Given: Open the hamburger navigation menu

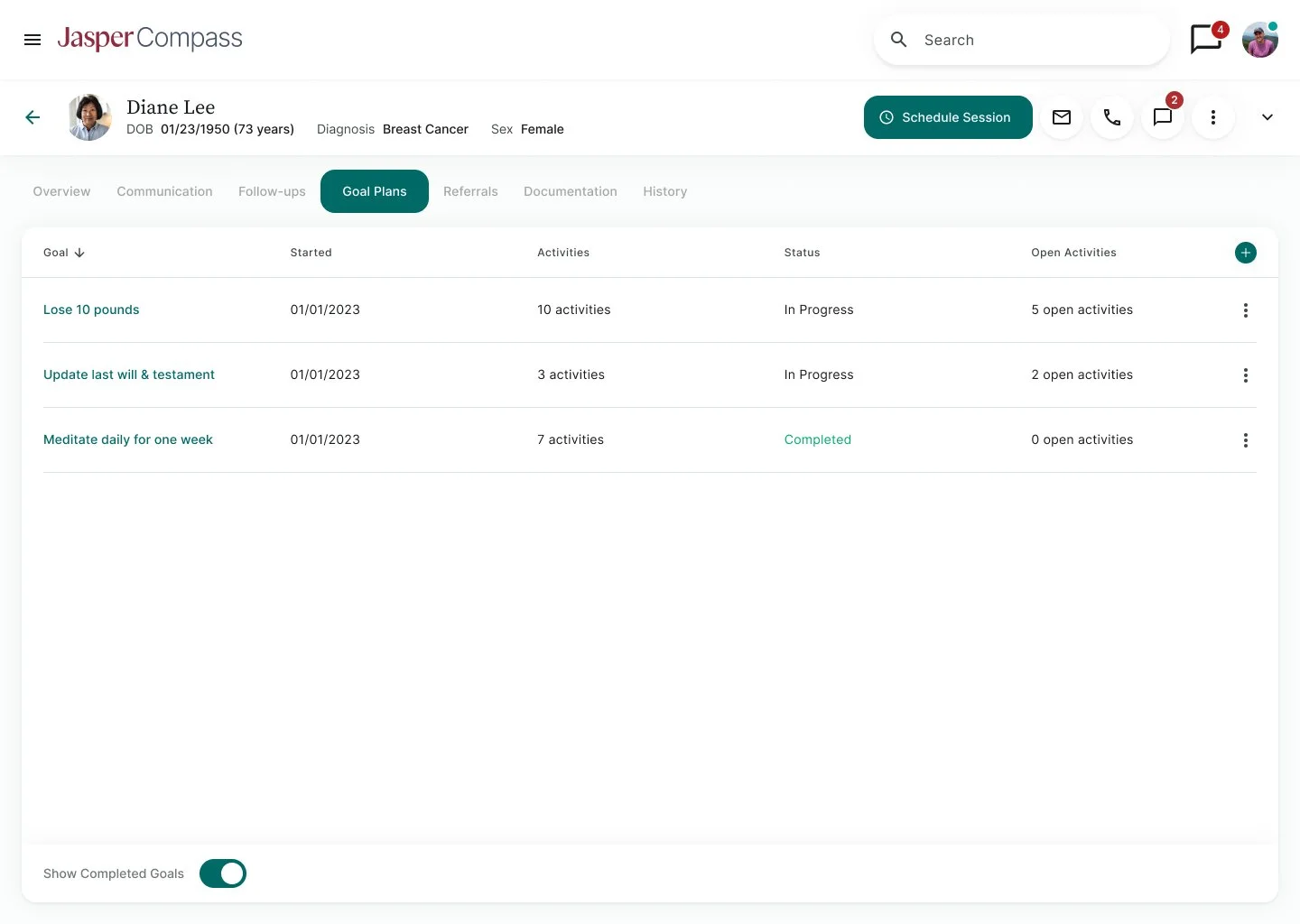Looking at the screenshot, I should 32,40.
